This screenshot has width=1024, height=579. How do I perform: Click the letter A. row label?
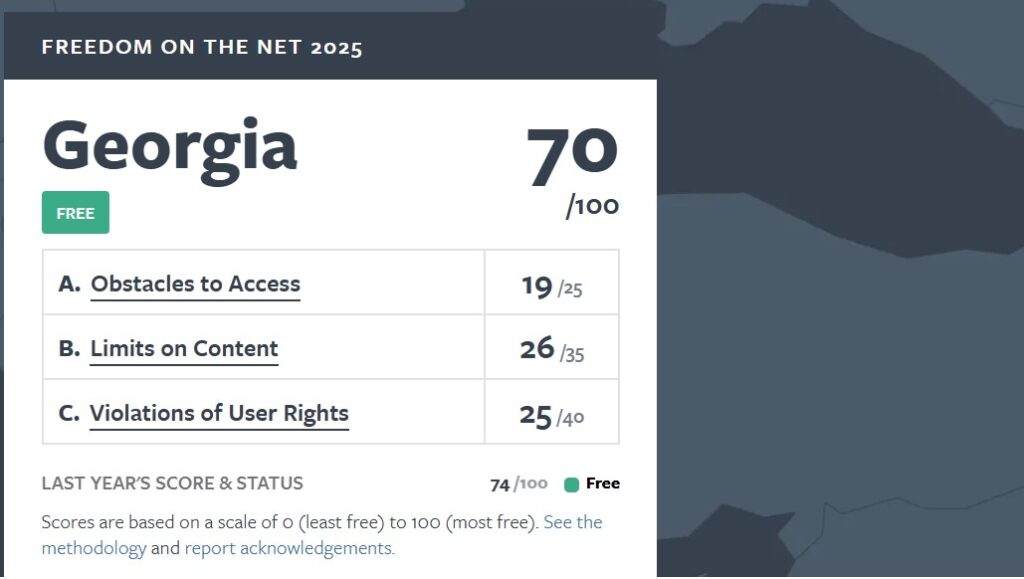(x=69, y=284)
